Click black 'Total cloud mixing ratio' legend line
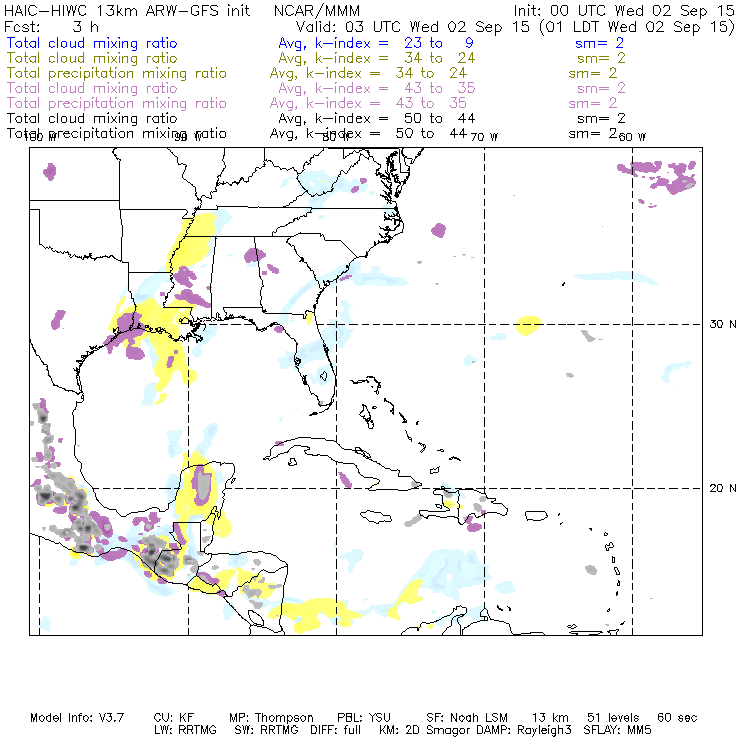The width and height of the screenshot is (740, 740). (92, 118)
